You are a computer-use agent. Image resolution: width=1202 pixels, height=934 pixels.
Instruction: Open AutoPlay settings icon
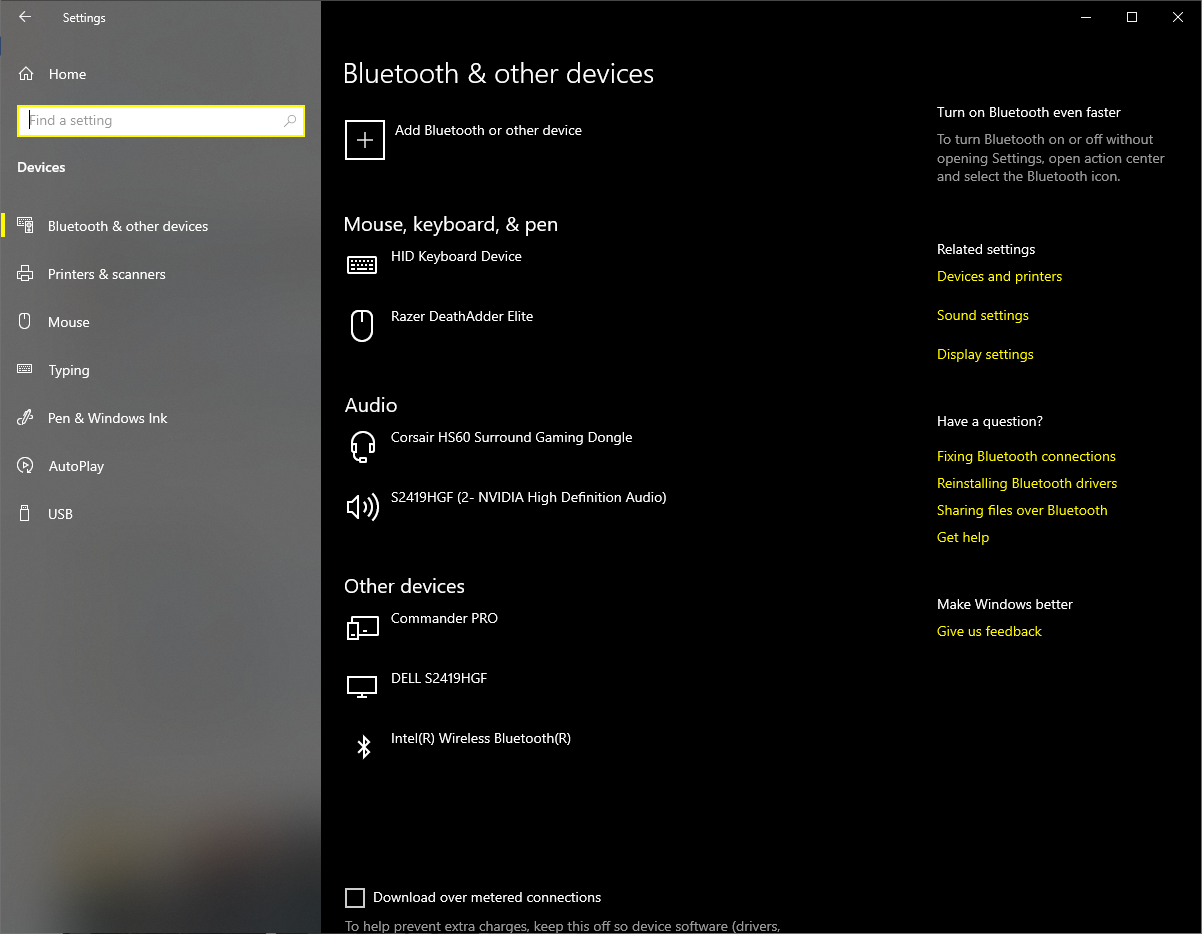coord(25,466)
